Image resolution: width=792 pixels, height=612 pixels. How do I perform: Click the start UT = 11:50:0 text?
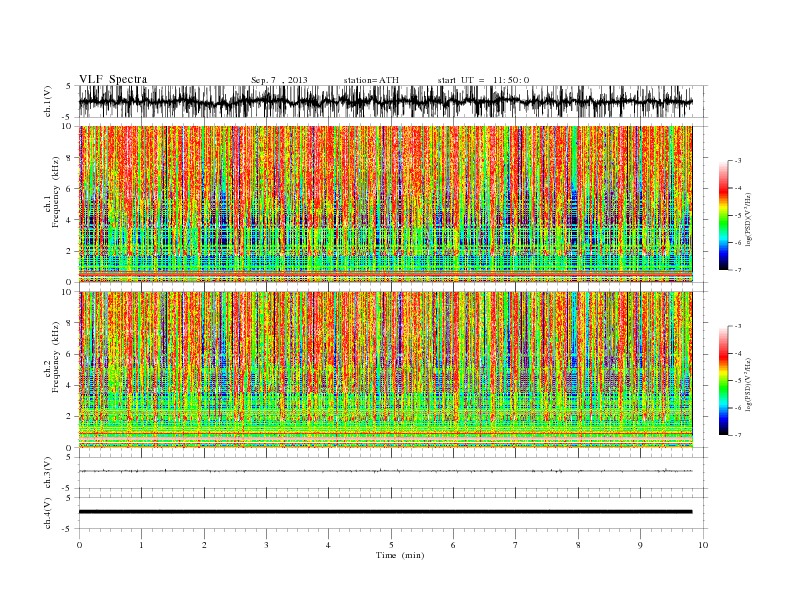[x=483, y=80]
